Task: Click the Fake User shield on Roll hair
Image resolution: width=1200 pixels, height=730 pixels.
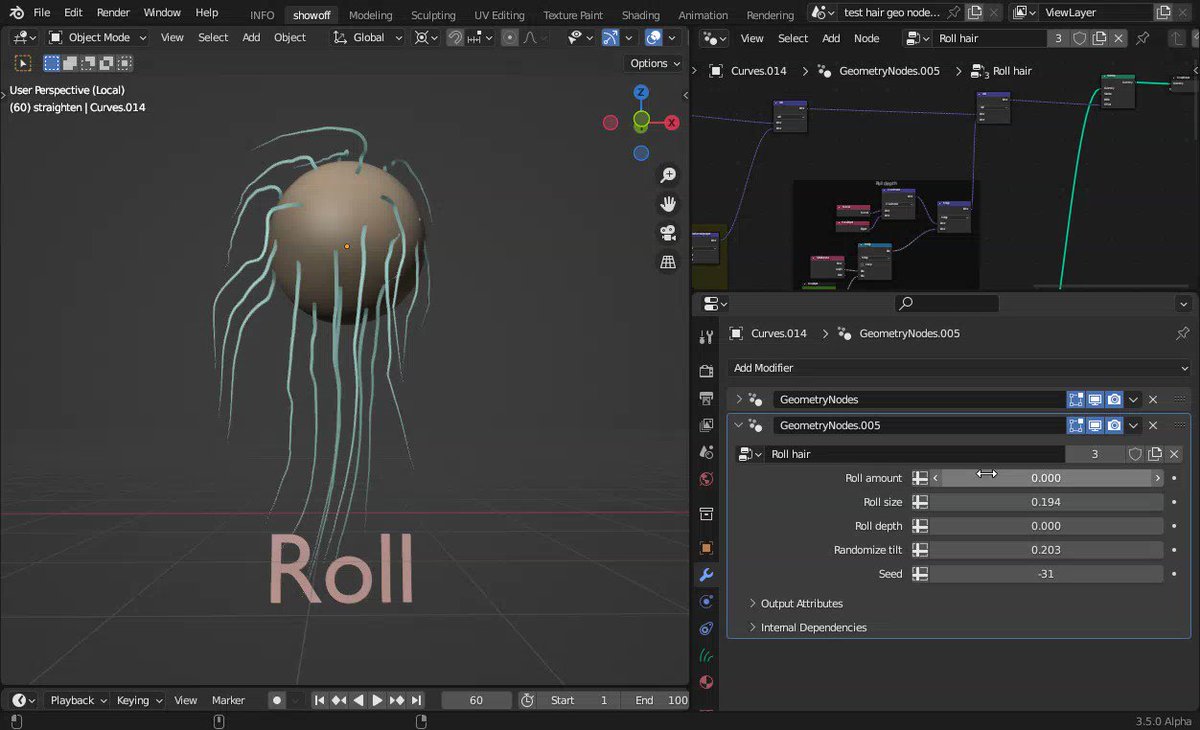Action: 1136,454
